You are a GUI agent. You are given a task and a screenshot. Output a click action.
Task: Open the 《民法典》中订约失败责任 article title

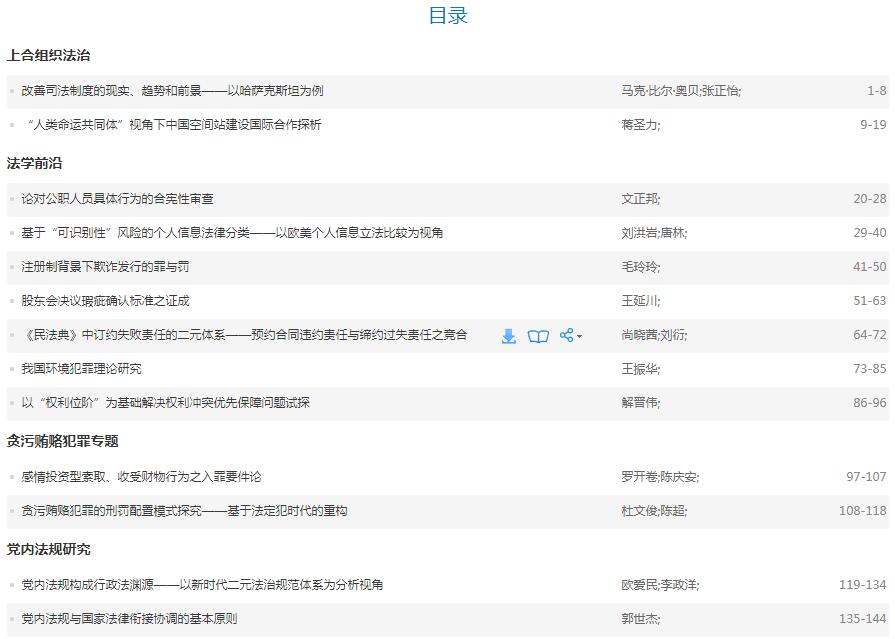[244, 335]
